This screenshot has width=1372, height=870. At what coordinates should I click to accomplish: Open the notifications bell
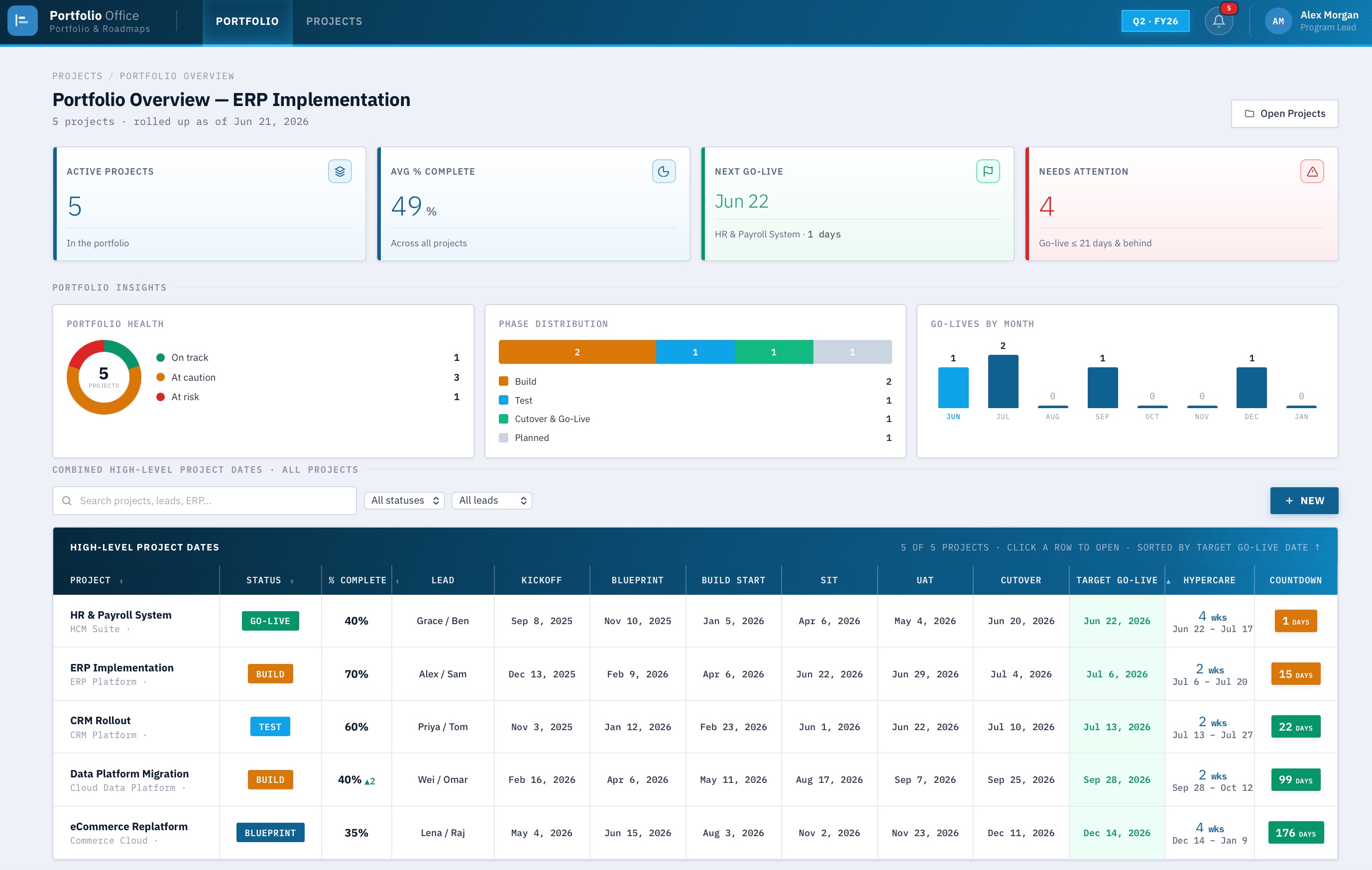click(1219, 21)
